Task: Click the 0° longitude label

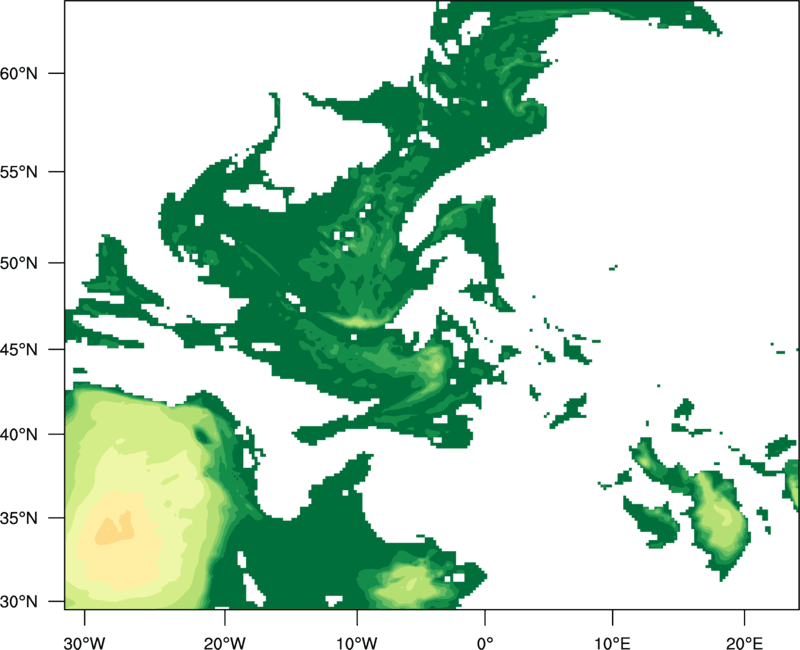Action: (x=485, y=643)
